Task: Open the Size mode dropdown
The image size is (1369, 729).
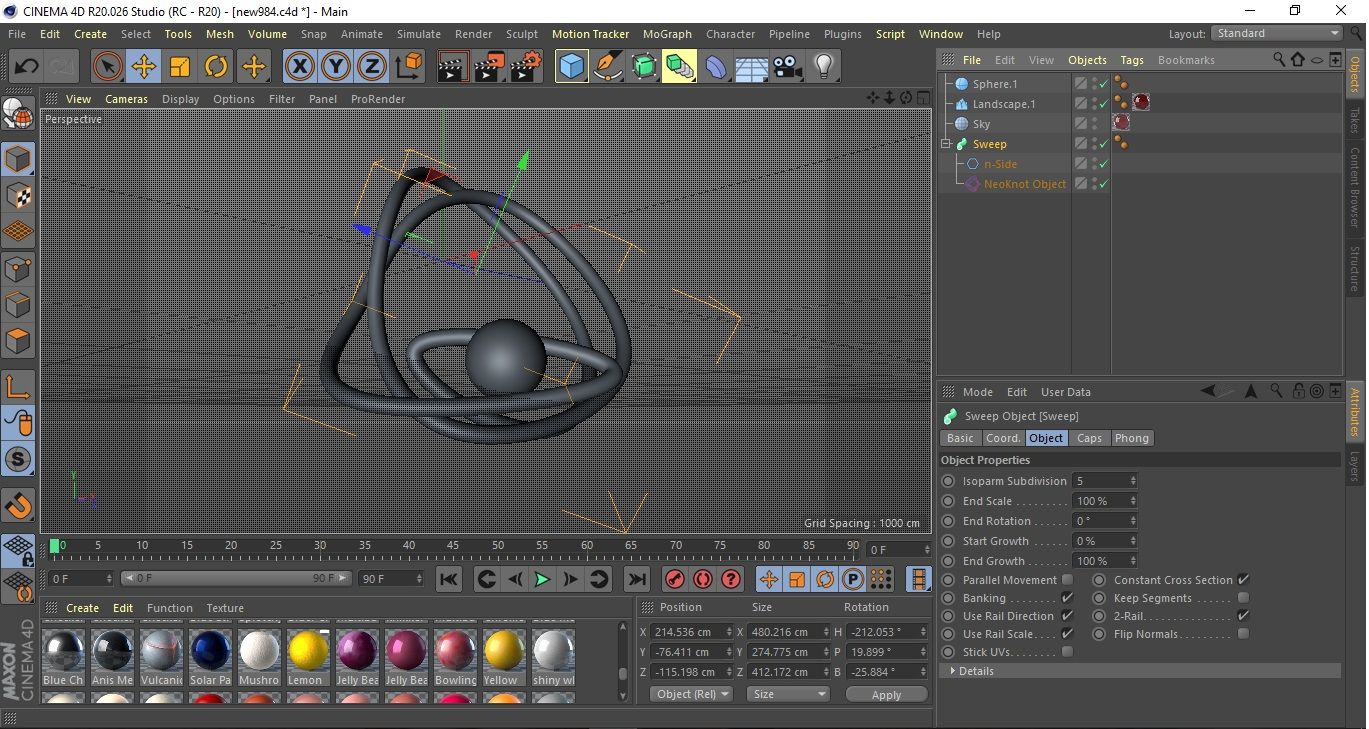Action: [x=789, y=694]
